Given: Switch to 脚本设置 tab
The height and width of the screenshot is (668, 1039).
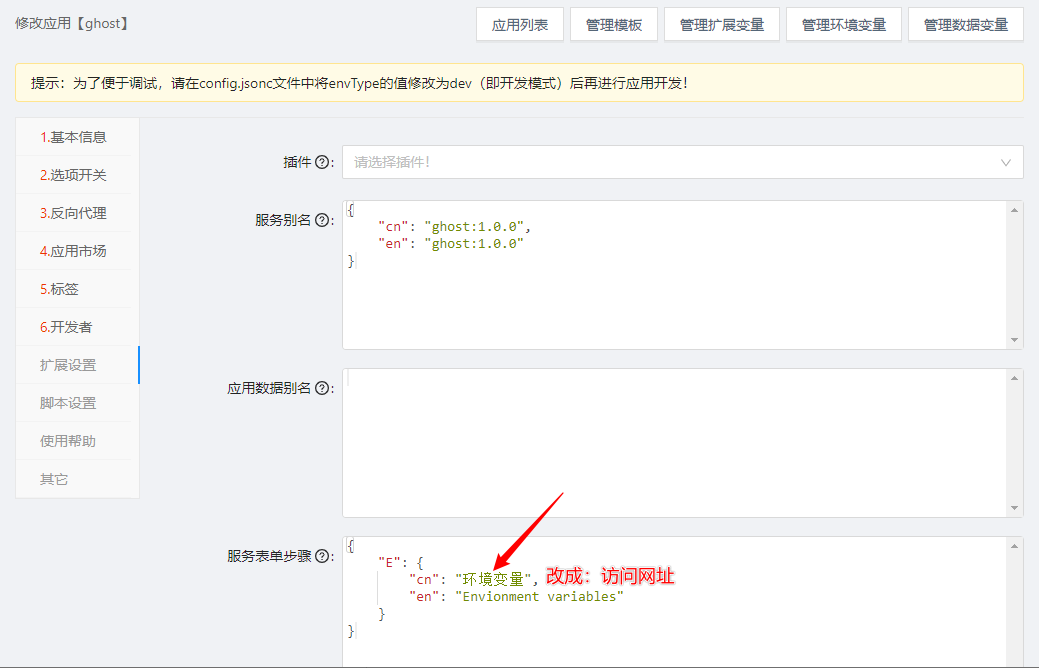Looking at the screenshot, I should pyautogui.click(x=68, y=403).
